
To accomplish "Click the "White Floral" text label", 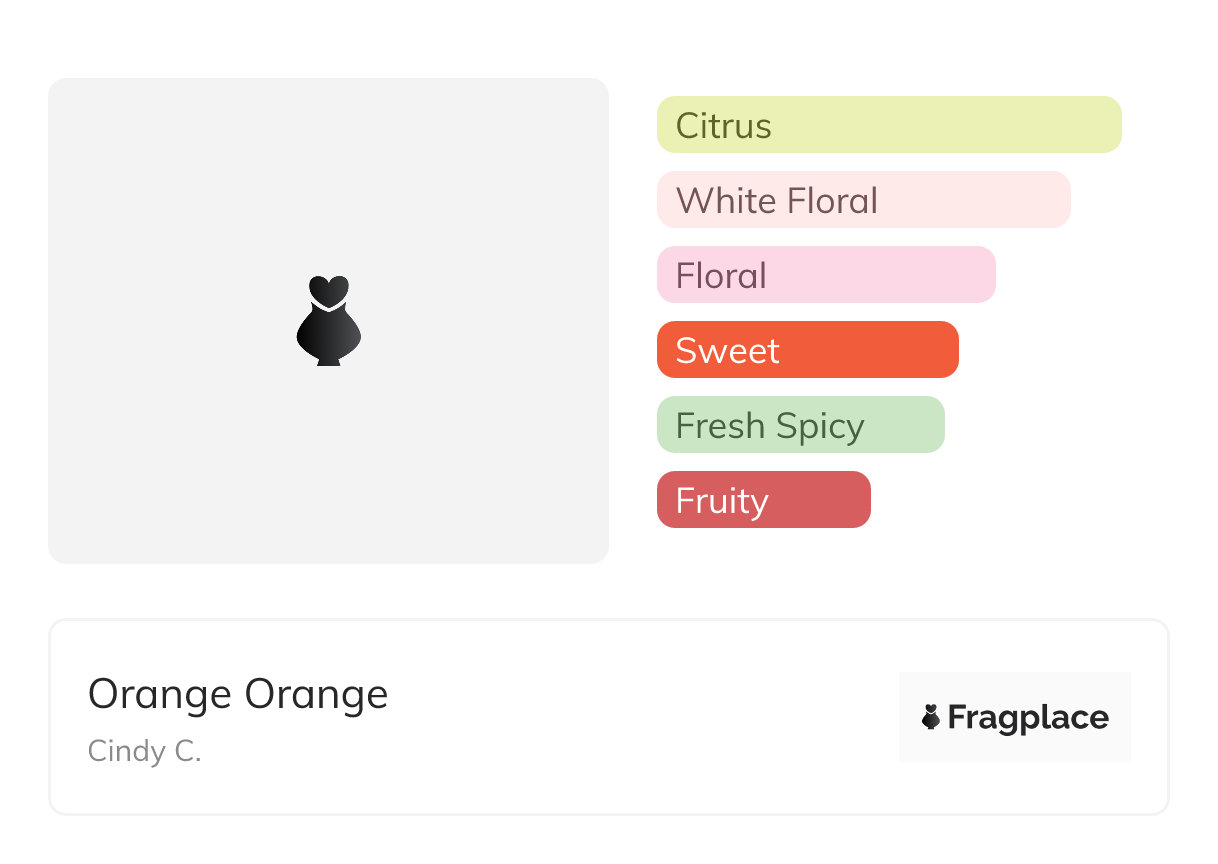I will tap(777, 201).
